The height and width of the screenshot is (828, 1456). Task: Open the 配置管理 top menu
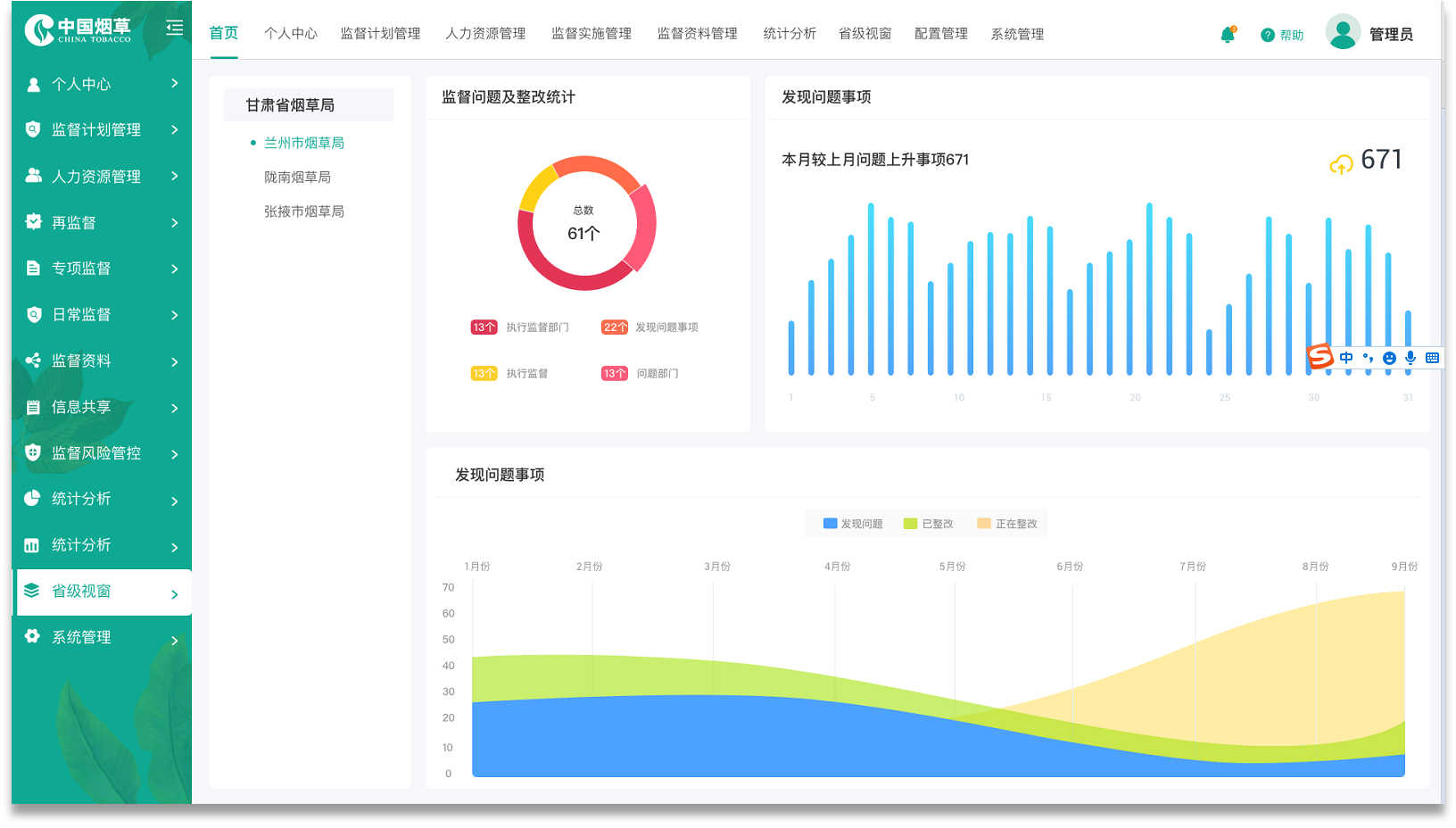(941, 34)
